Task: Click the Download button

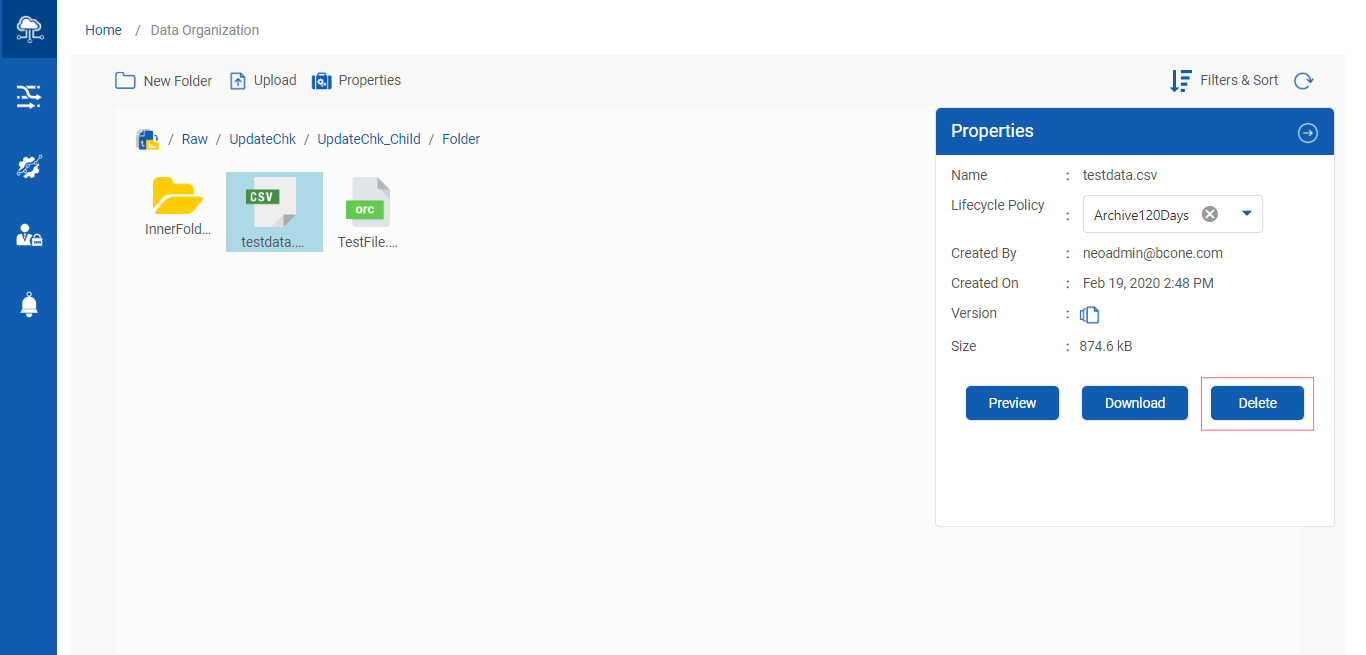Action: (x=1135, y=403)
